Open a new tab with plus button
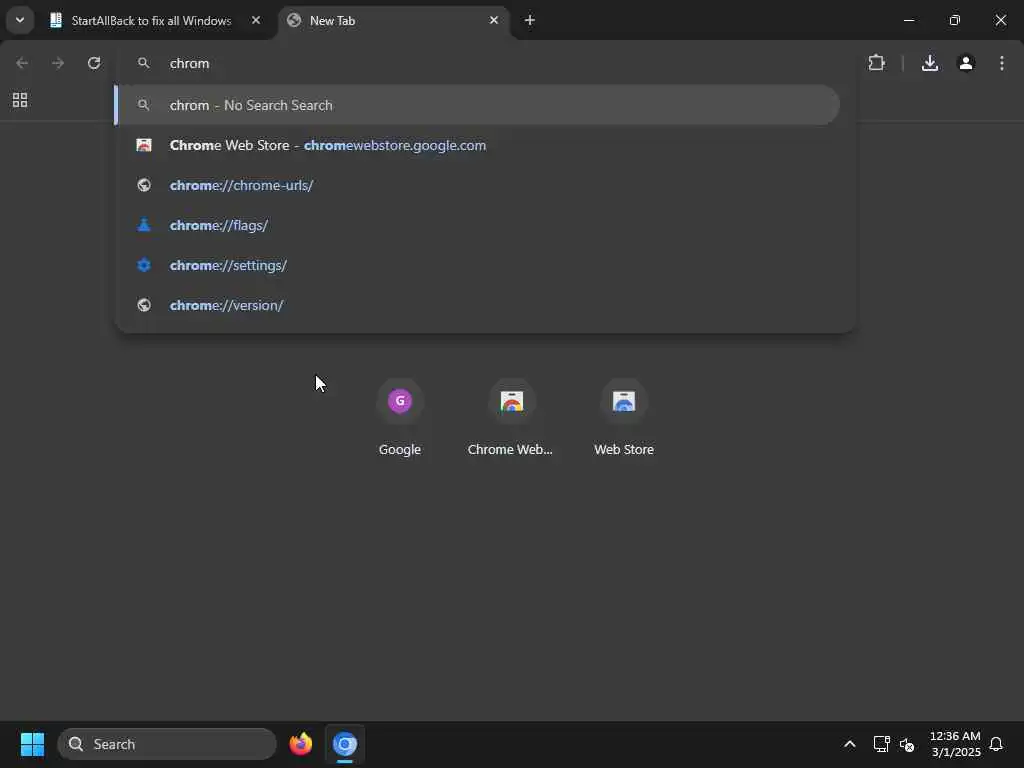 click(x=530, y=20)
